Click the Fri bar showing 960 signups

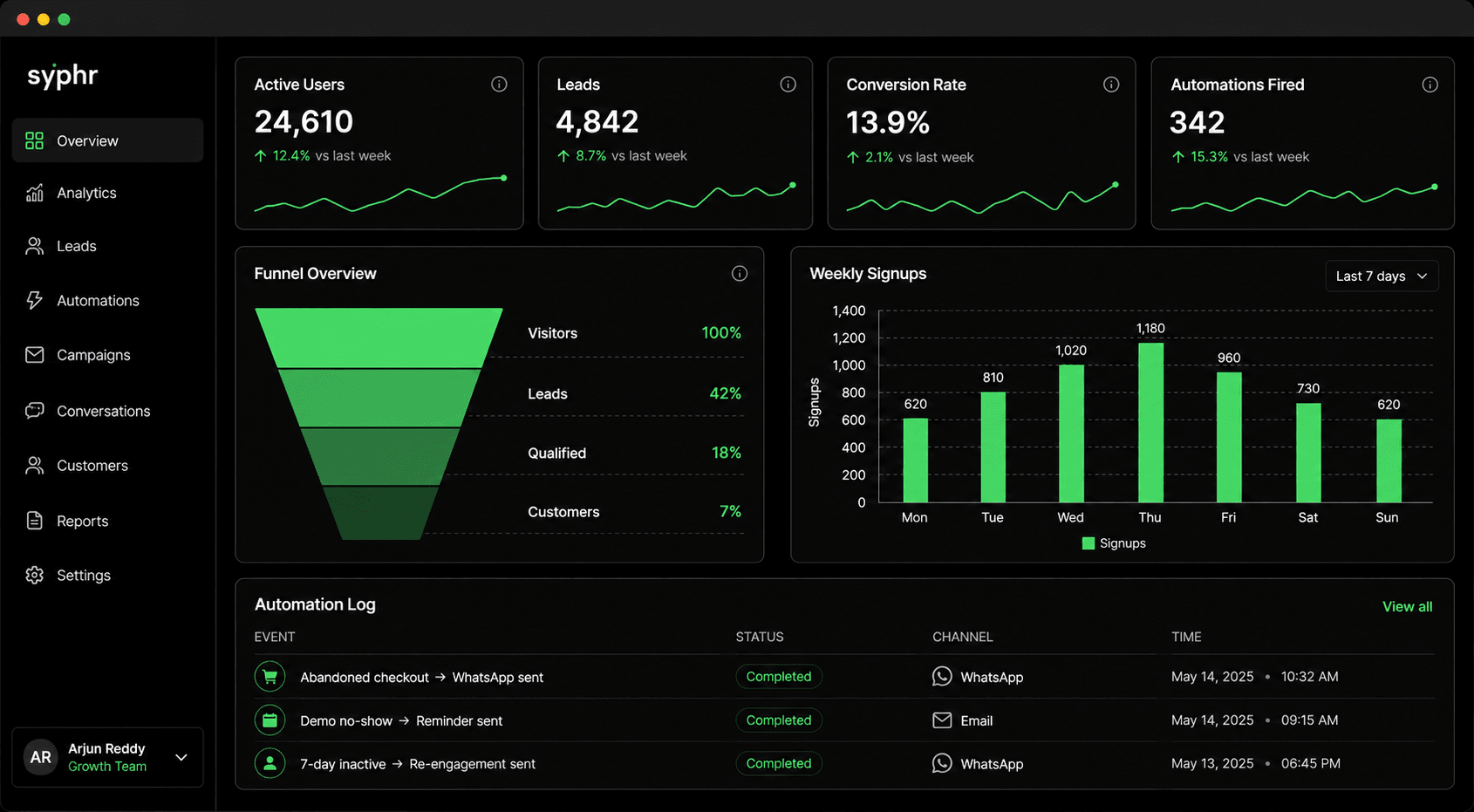click(x=1229, y=438)
